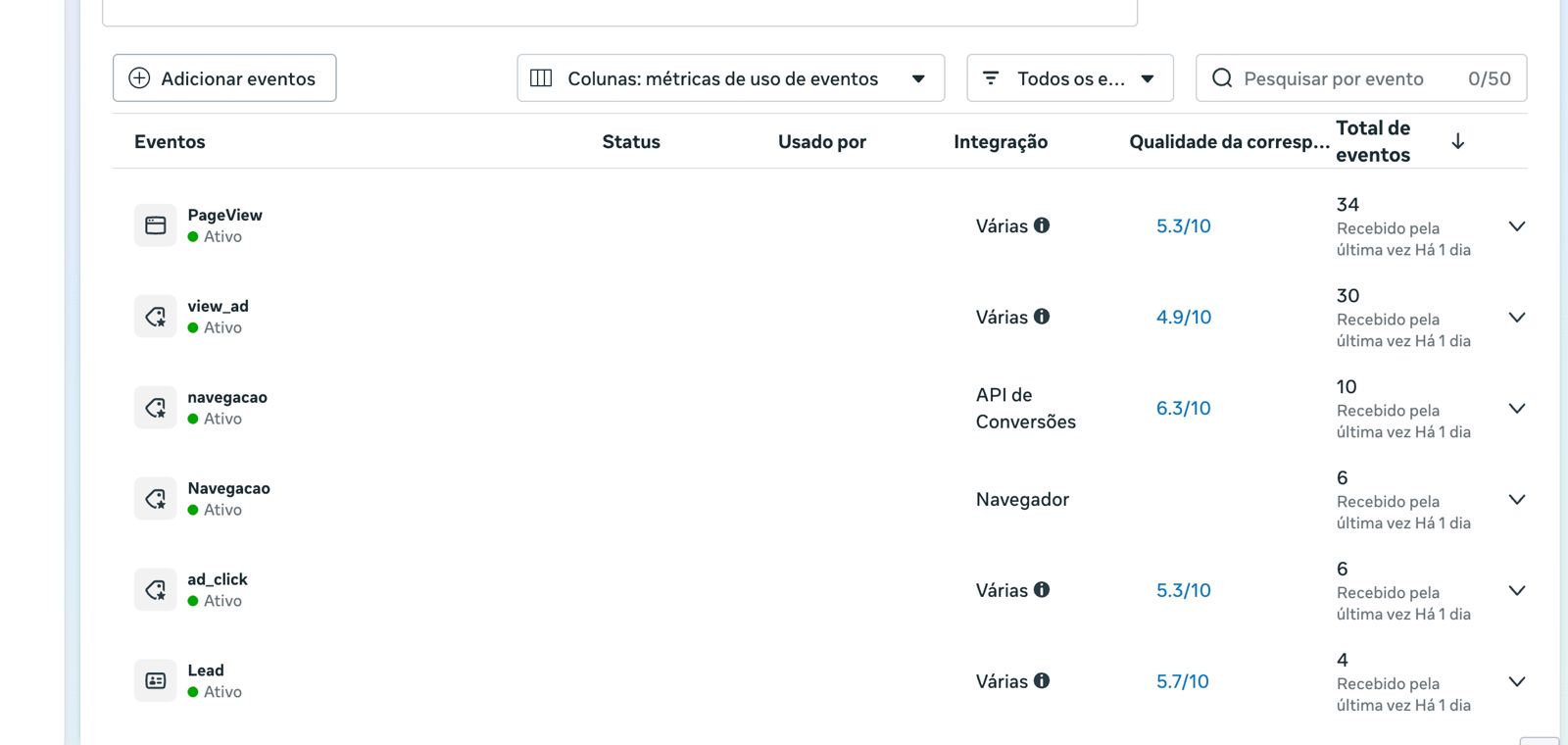Viewport: 1568px width, 745px height.
Task: Click the Status column header
Action: (x=631, y=142)
